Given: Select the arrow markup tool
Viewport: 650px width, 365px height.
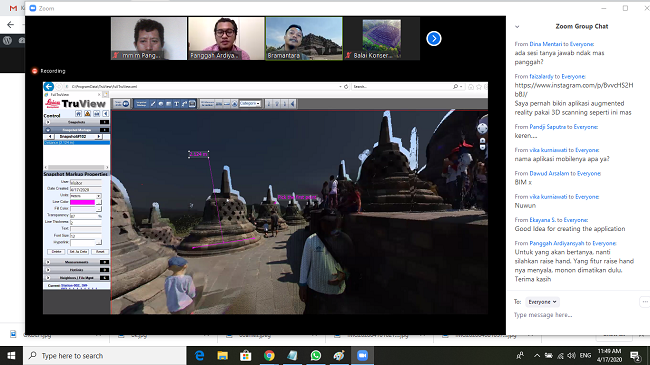Looking at the screenshot, I should (x=184, y=104).
